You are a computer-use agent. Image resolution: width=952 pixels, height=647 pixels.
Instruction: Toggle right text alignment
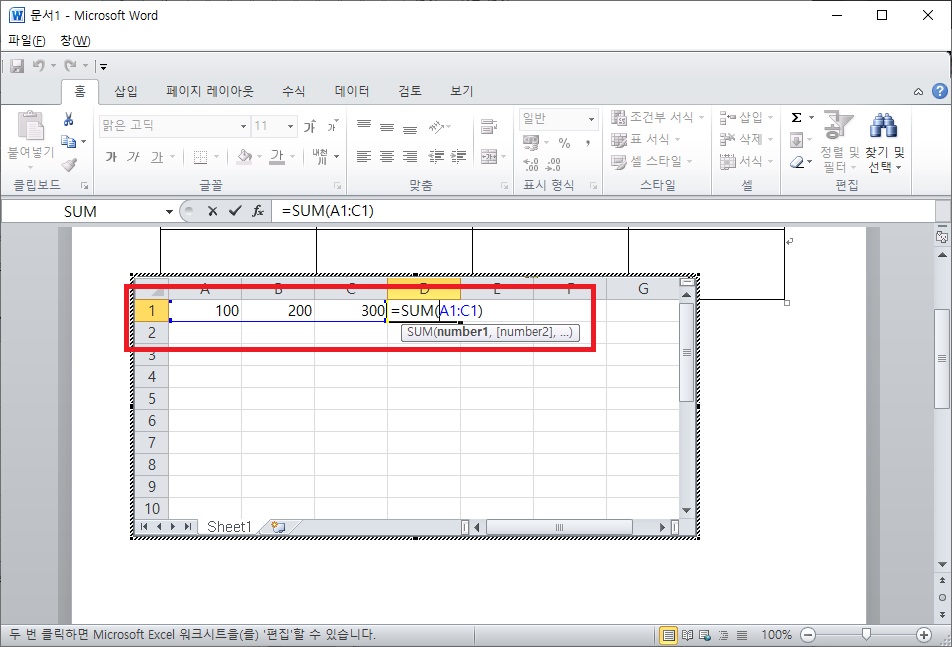point(410,157)
